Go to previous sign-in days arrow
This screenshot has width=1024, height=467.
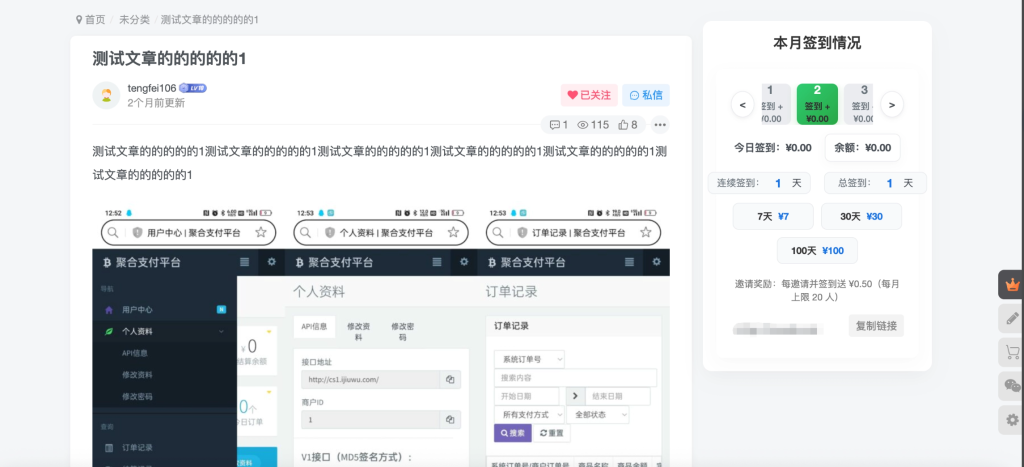[x=743, y=105]
